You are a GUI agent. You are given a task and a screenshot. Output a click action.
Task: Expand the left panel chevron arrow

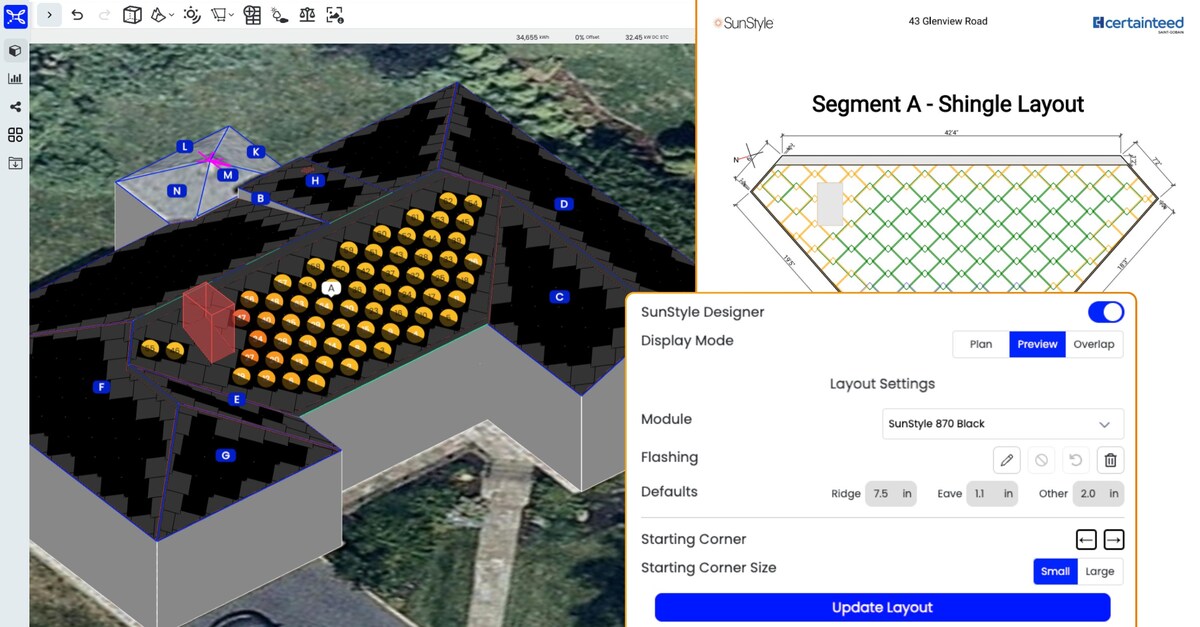50,15
